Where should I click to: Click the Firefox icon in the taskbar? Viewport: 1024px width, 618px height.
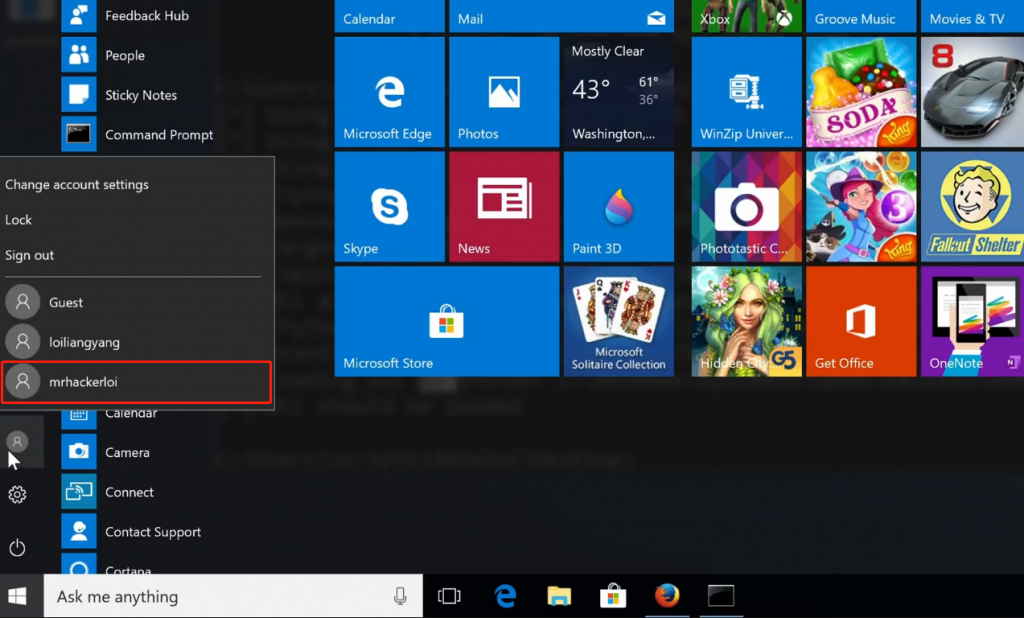(667, 596)
